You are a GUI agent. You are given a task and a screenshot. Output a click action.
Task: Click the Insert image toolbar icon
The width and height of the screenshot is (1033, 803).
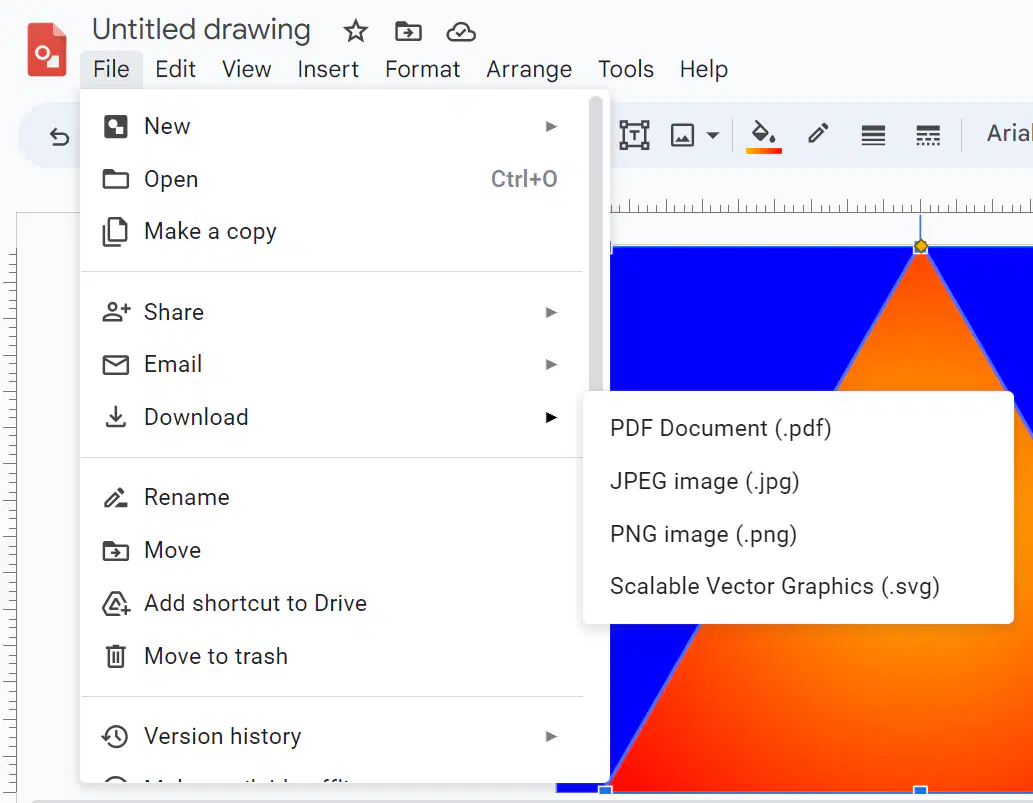tap(682, 136)
